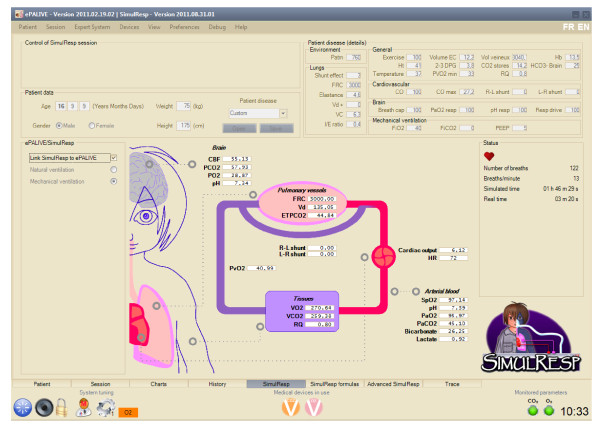Click the ePALIVE app icon in title bar
600x432 pixels.
click(19, 14)
